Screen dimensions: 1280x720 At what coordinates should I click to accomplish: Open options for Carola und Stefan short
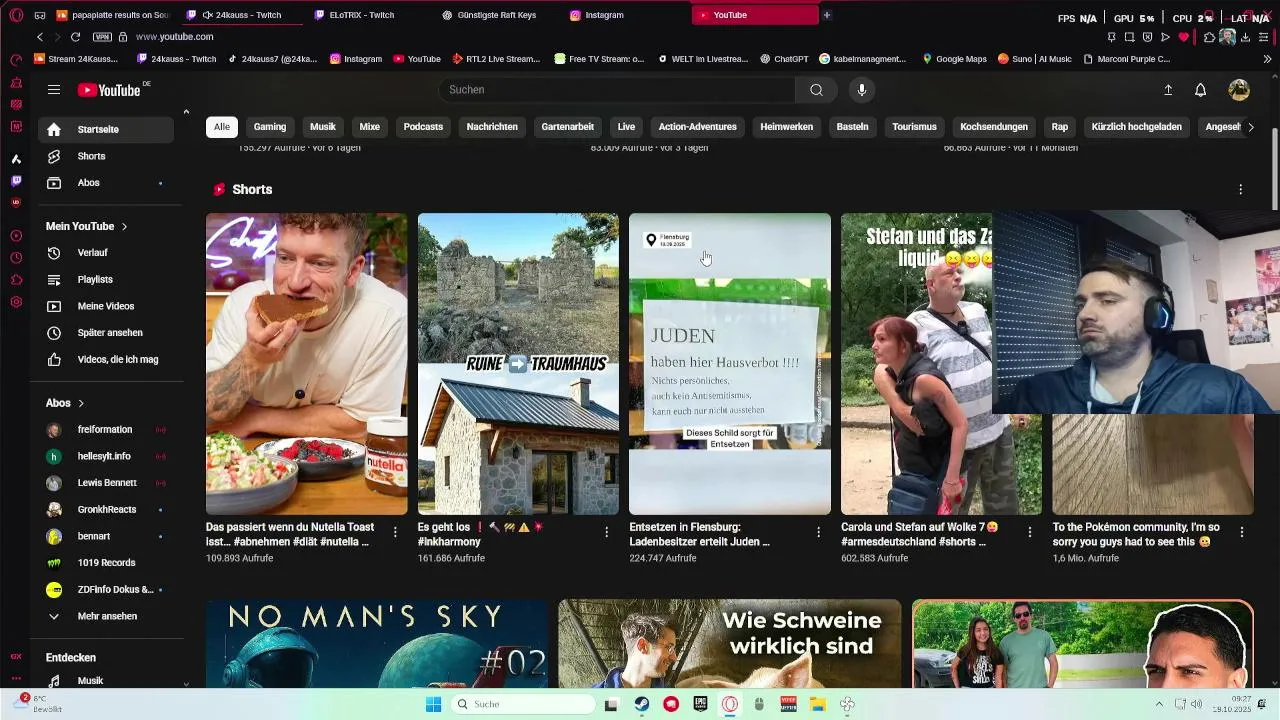[1030, 532]
